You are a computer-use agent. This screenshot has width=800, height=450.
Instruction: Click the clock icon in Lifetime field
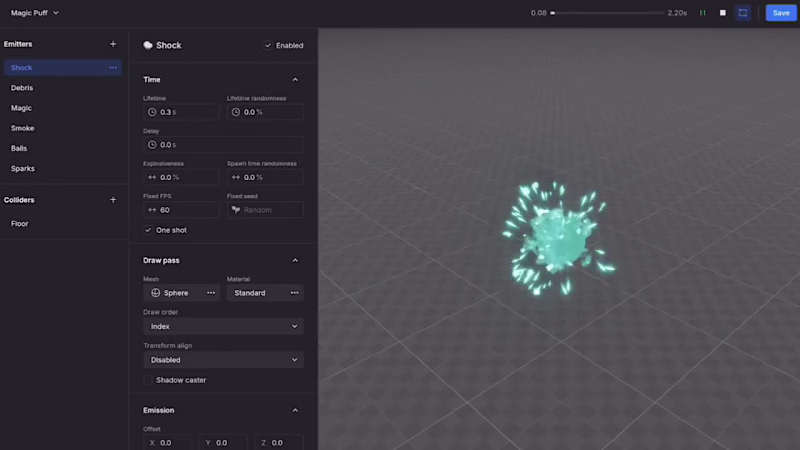click(x=152, y=112)
